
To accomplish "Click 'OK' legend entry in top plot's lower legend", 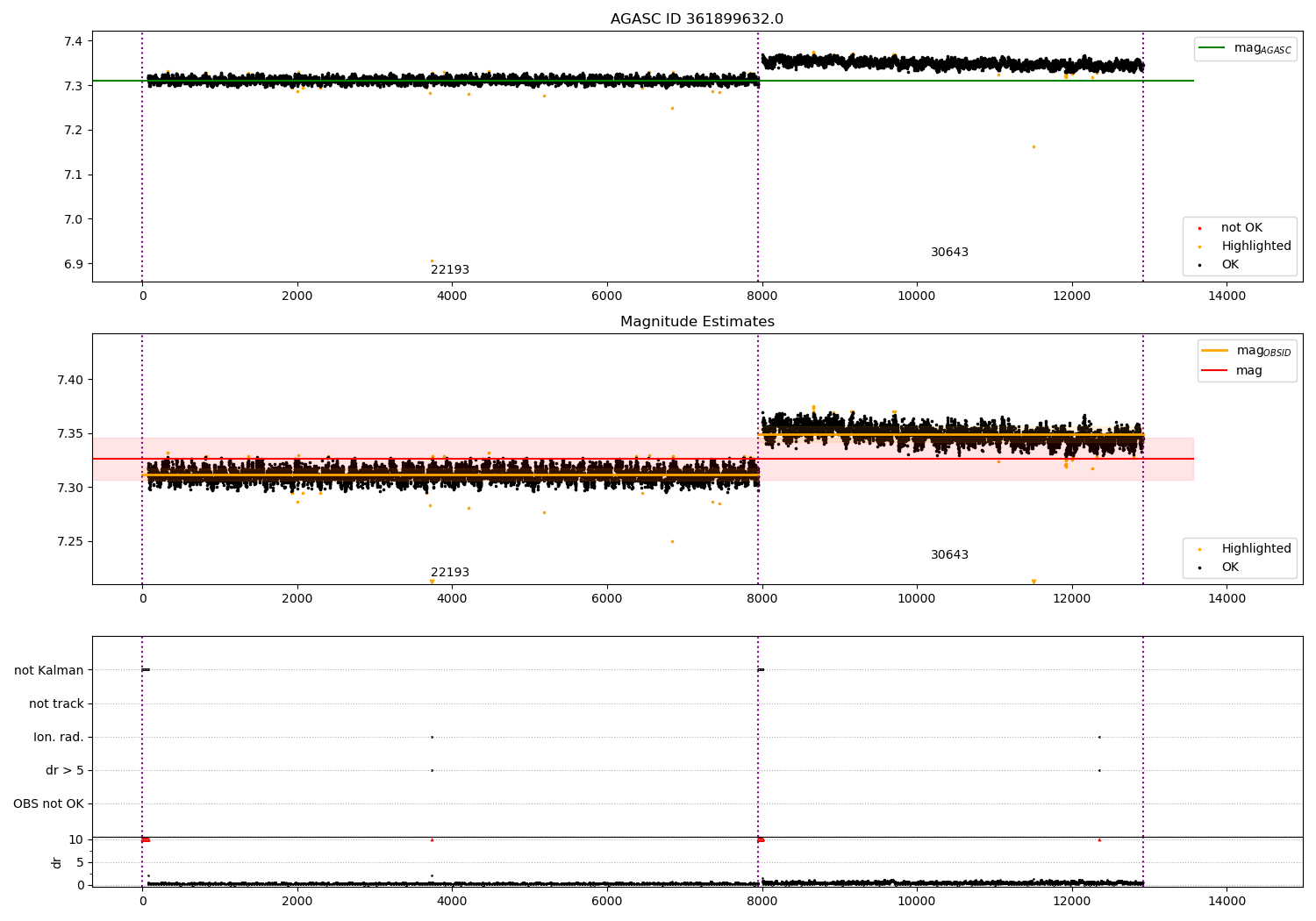I will click(1229, 265).
